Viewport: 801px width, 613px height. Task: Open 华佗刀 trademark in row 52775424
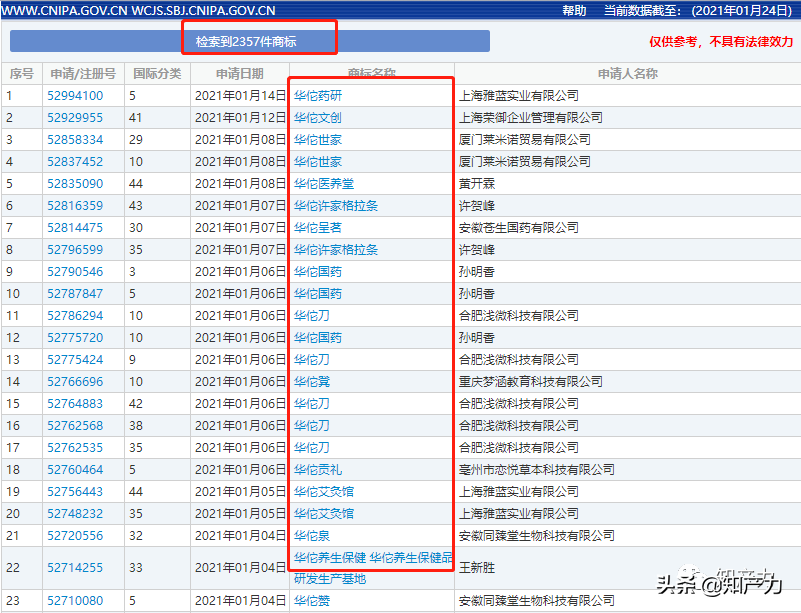click(x=312, y=359)
